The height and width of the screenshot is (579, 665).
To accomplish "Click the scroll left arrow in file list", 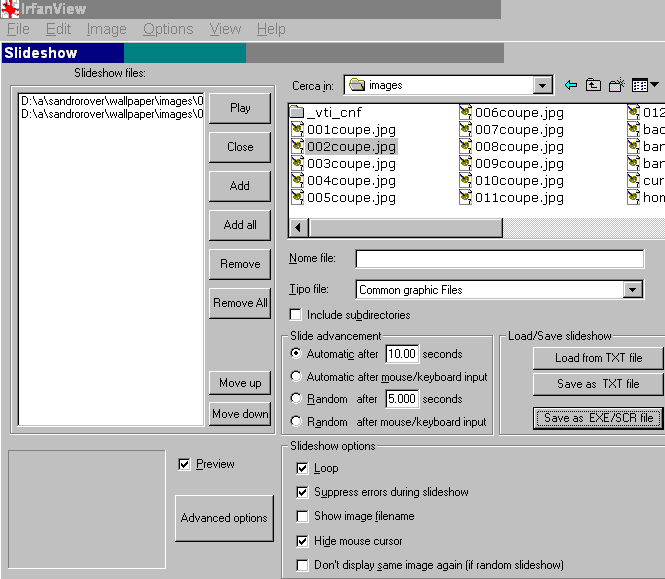I will coord(299,228).
